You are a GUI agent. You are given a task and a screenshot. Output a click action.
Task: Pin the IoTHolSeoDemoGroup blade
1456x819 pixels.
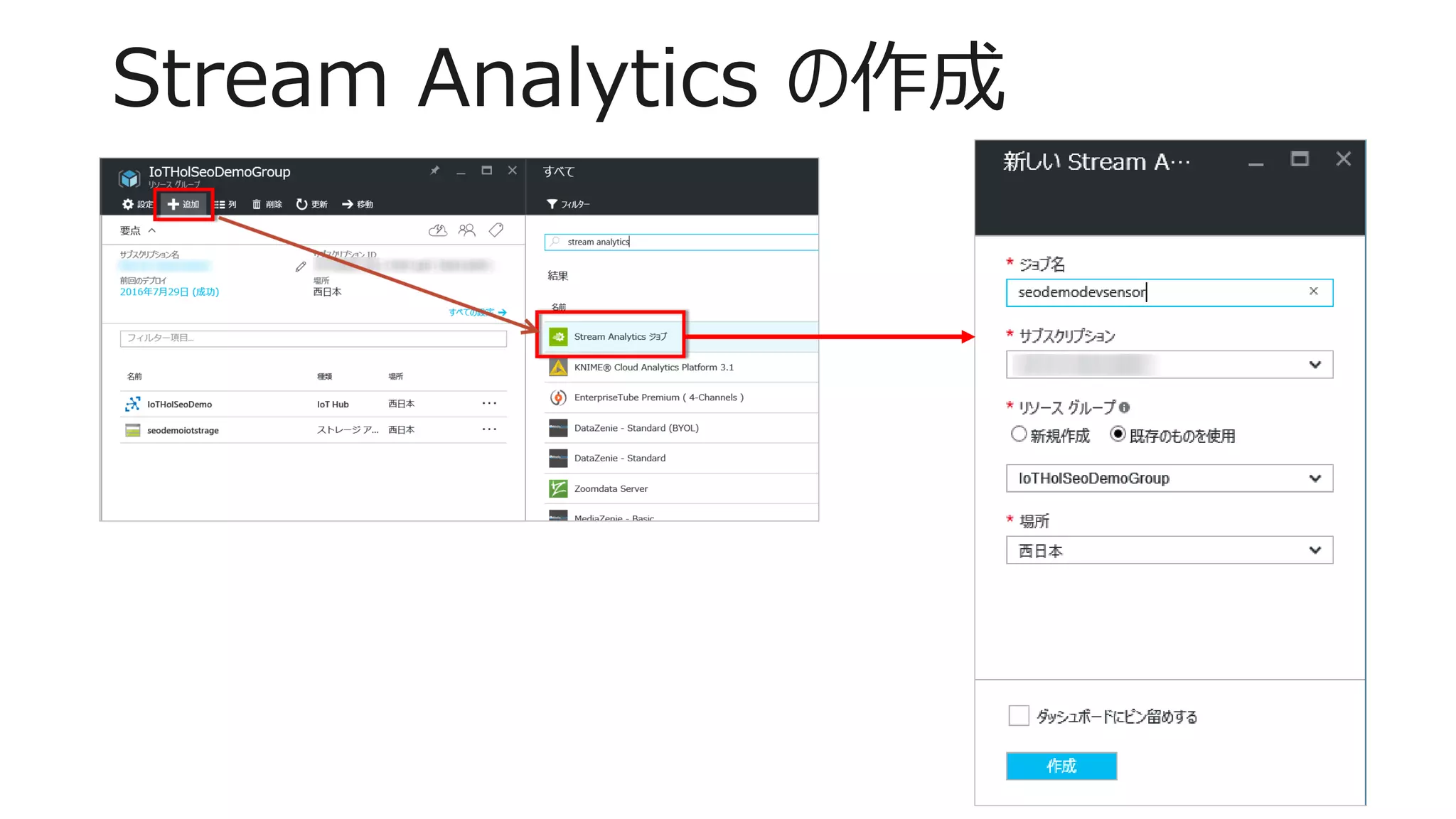pos(434,171)
